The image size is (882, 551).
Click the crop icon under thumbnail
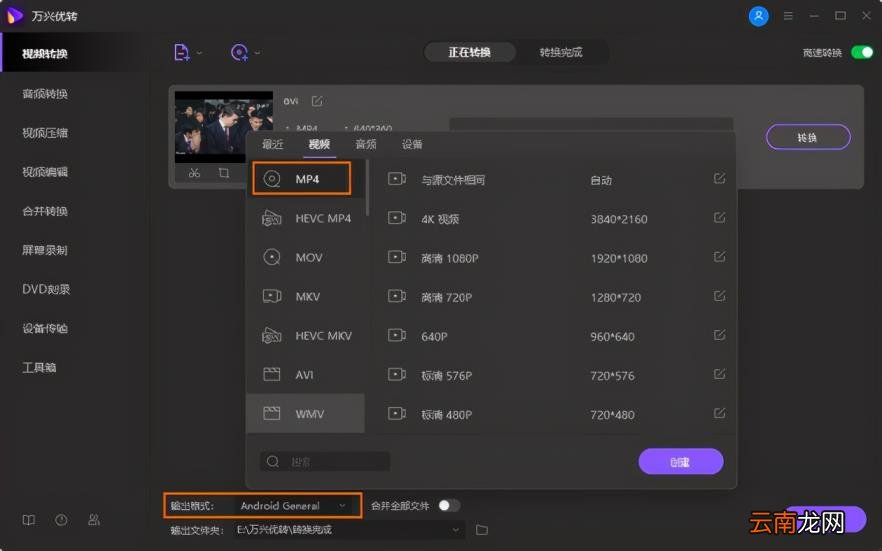coord(224,173)
